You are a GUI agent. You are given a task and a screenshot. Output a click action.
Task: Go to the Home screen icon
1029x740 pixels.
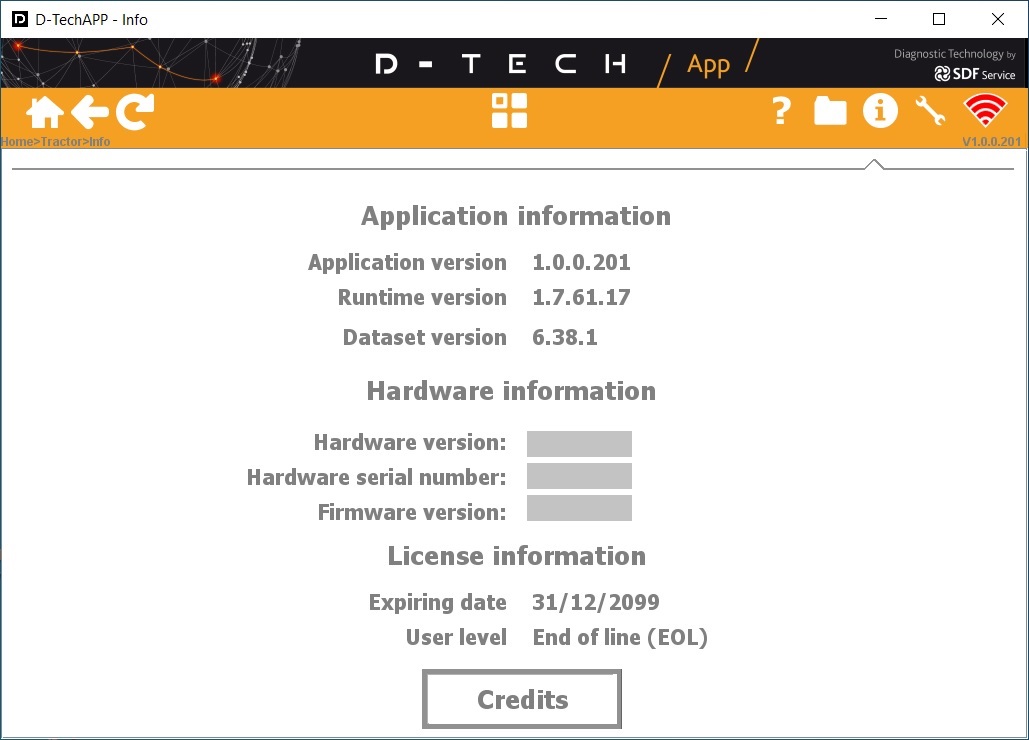coord(45,112)
